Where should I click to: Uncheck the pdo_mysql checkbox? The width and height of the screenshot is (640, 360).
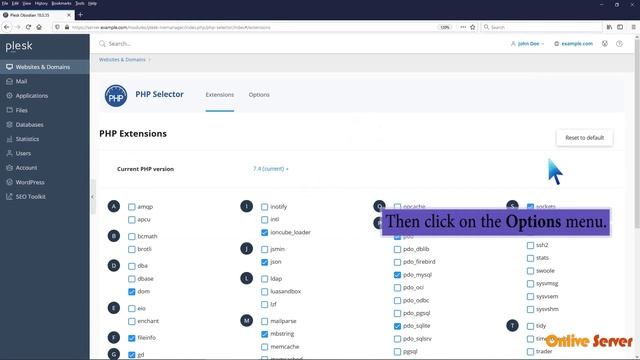click(398, 275)
